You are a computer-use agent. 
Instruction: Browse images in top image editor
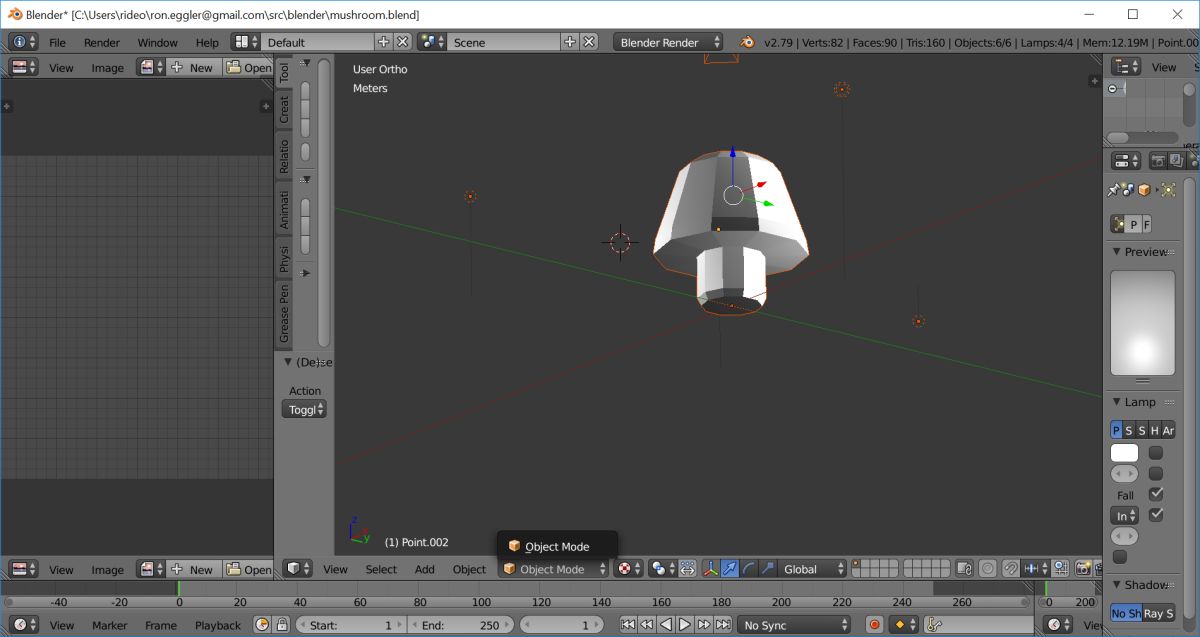click(x=152, y=67)
